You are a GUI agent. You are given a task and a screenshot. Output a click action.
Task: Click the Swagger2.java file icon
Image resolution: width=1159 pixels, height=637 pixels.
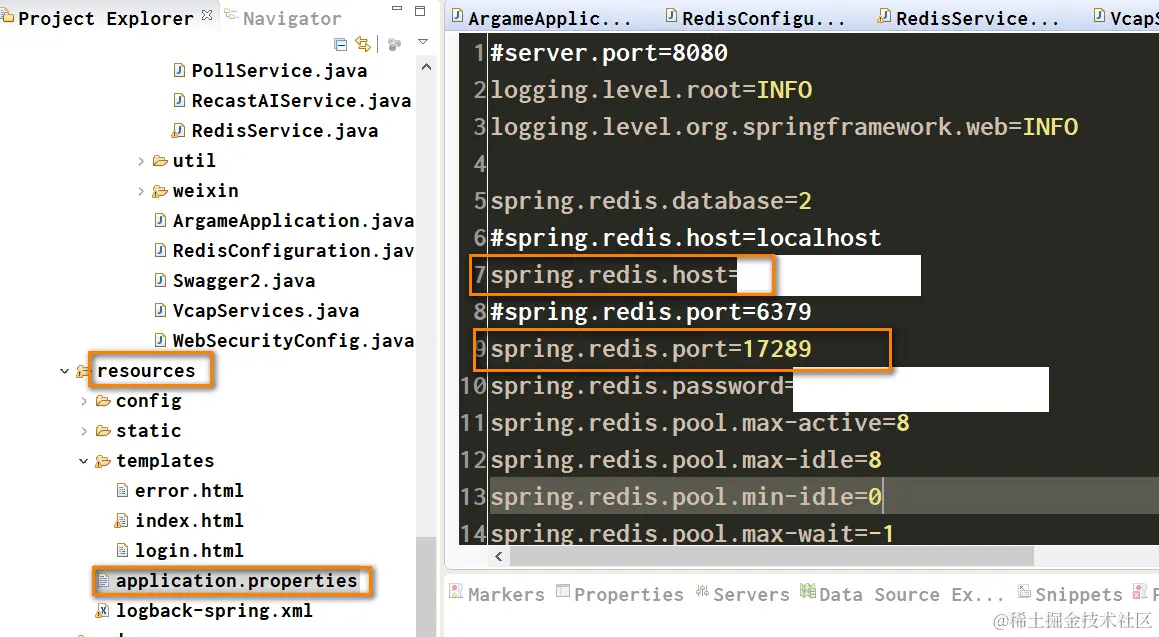point(160,281)
